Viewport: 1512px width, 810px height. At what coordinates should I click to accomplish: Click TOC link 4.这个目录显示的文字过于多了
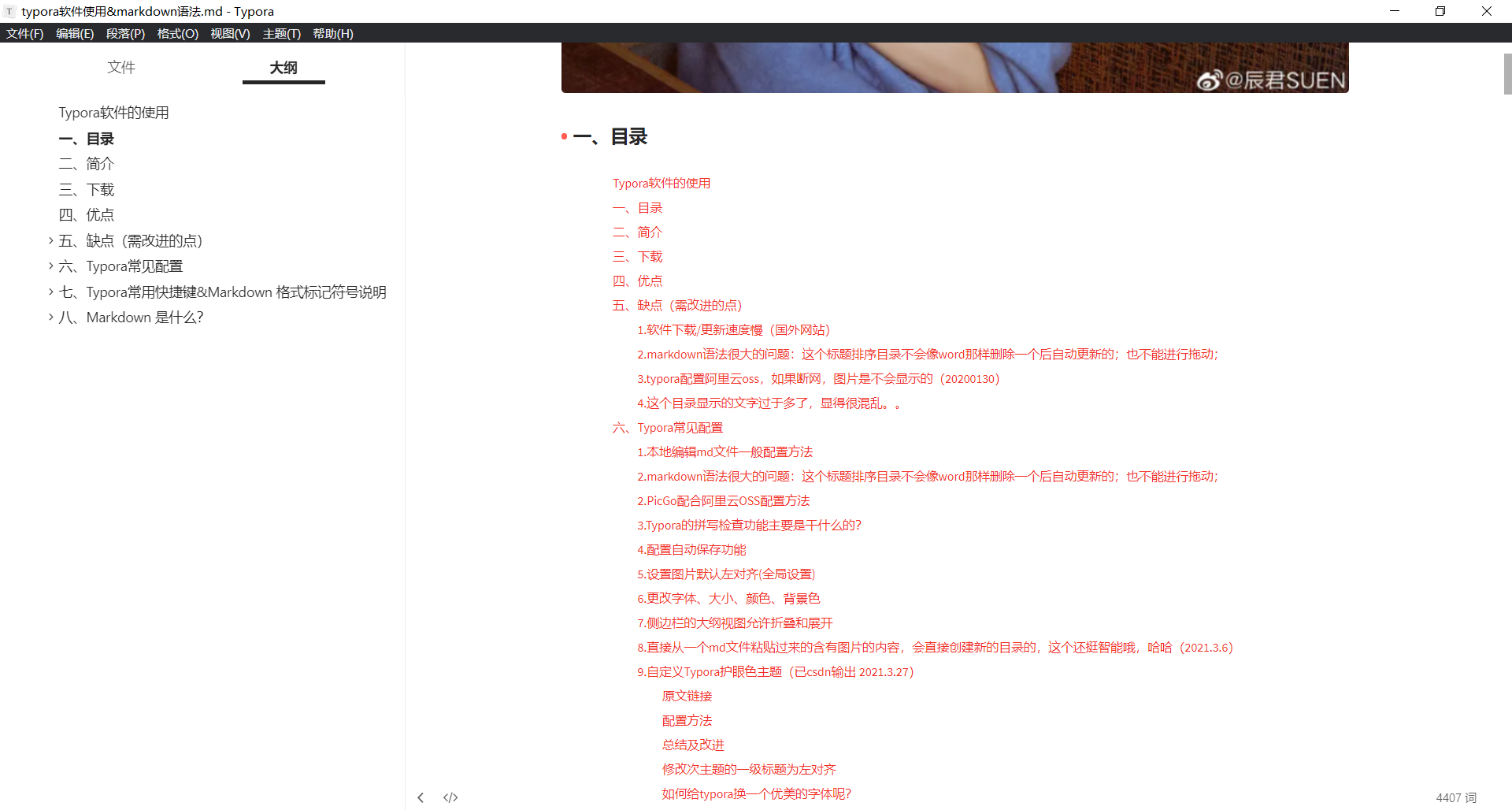click(769, 403)
